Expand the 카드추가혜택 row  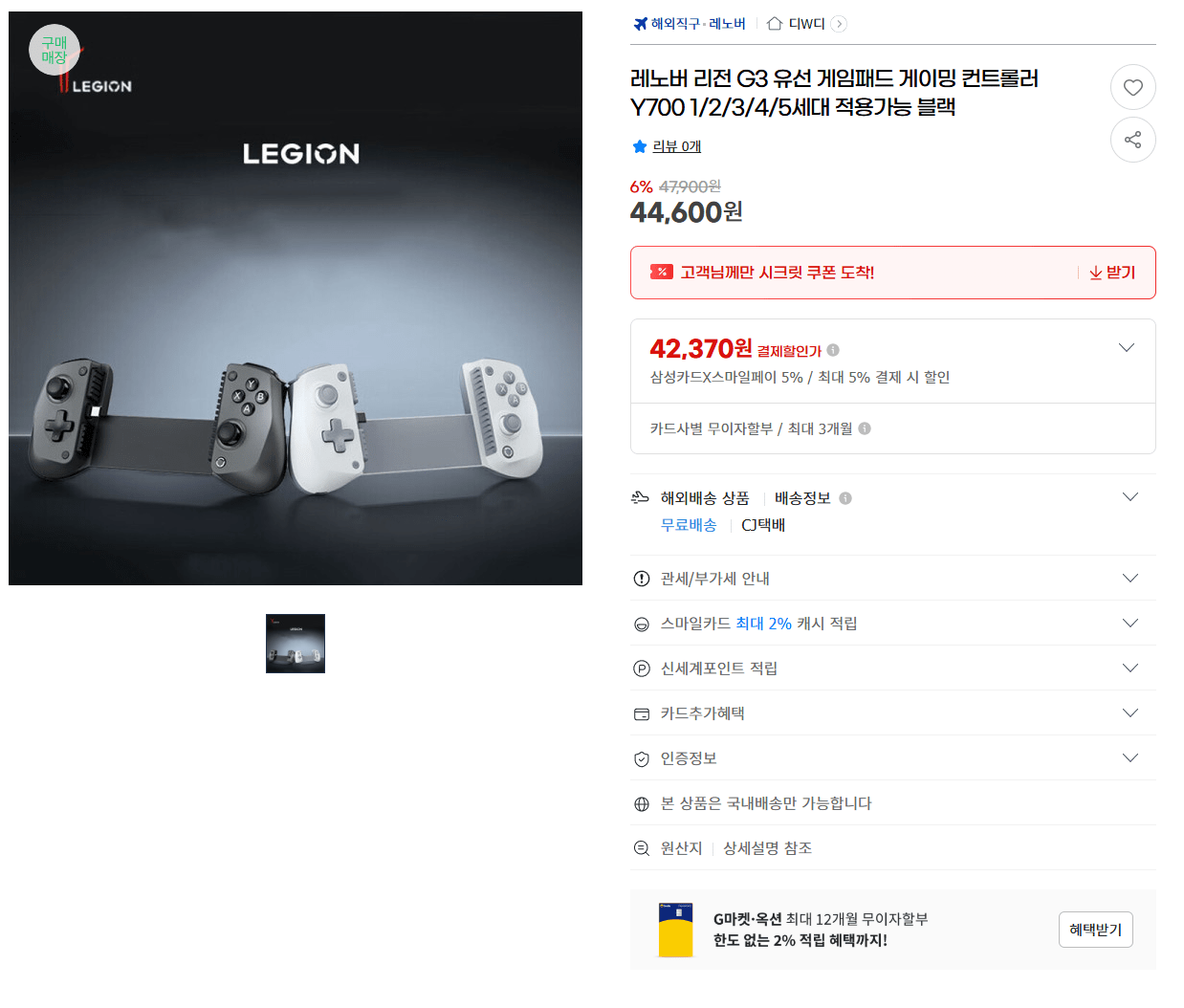893,712
